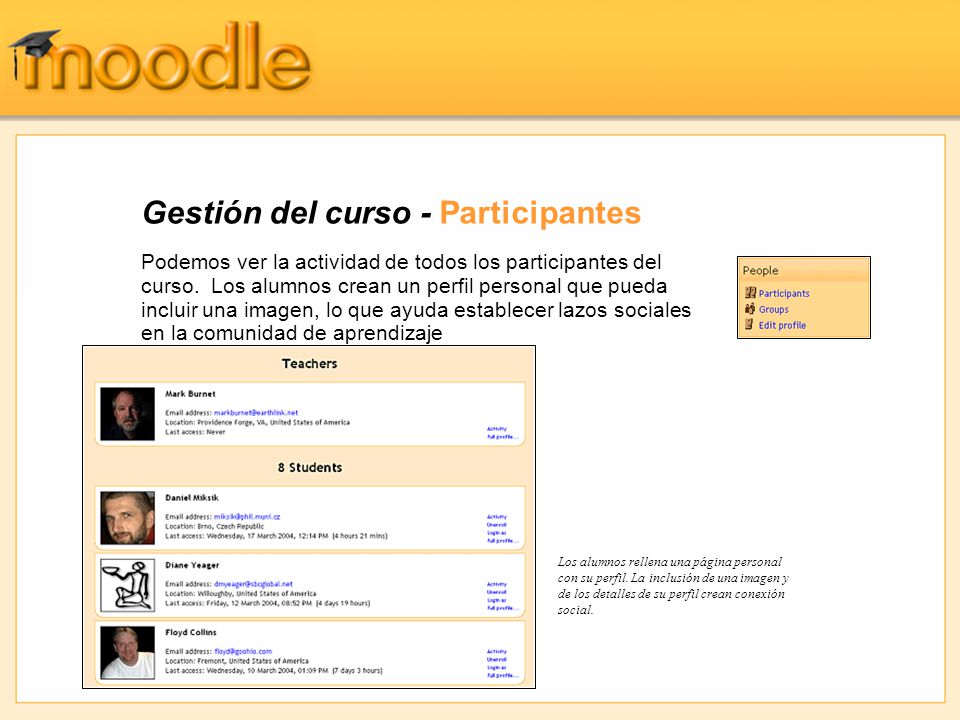This screenshot has height=720, width=960.
Task: Click Diane Yeager's line-drawing avatar
Action: [x=127, y=585]
